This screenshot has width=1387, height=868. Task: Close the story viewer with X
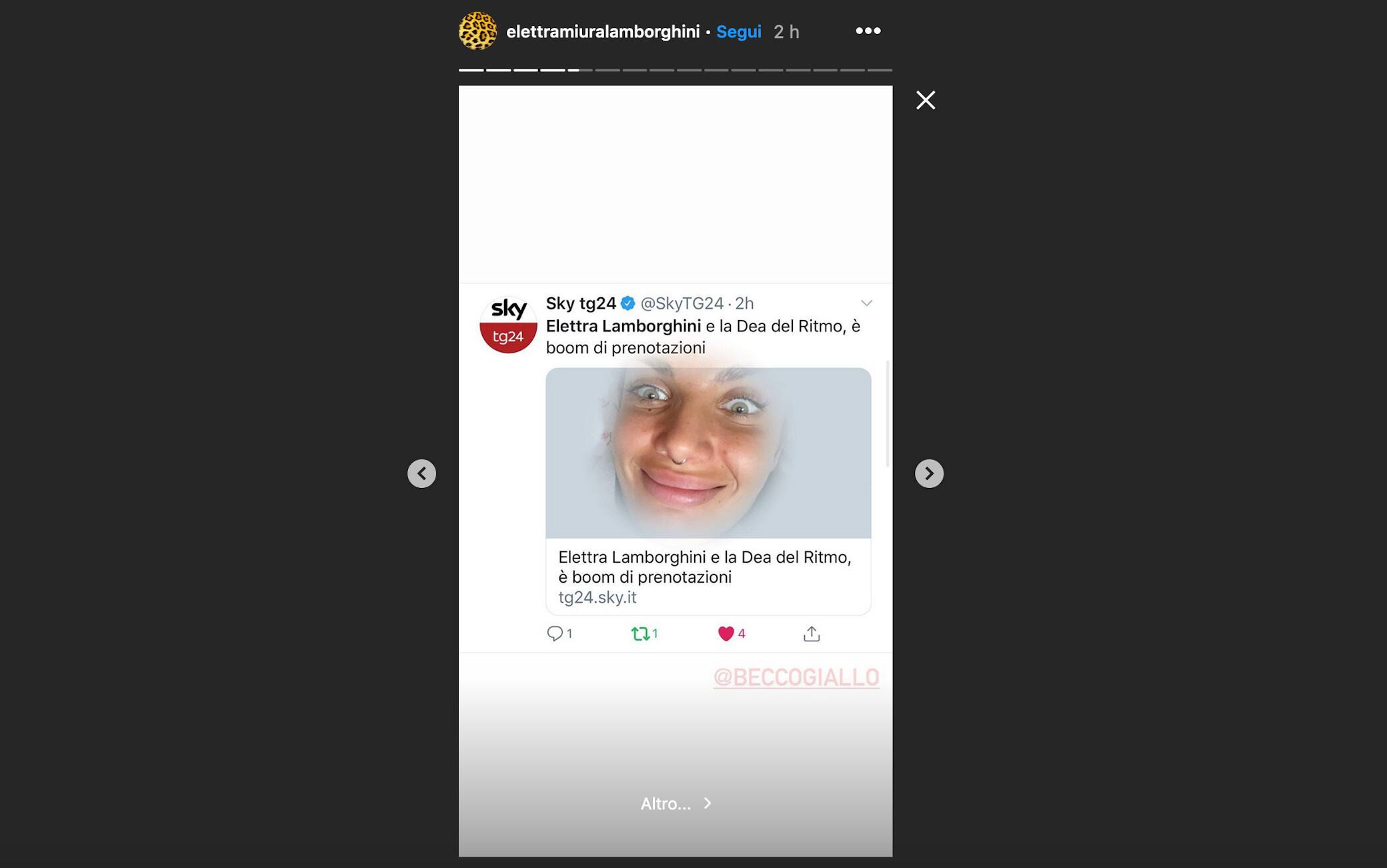pos(925,100)
